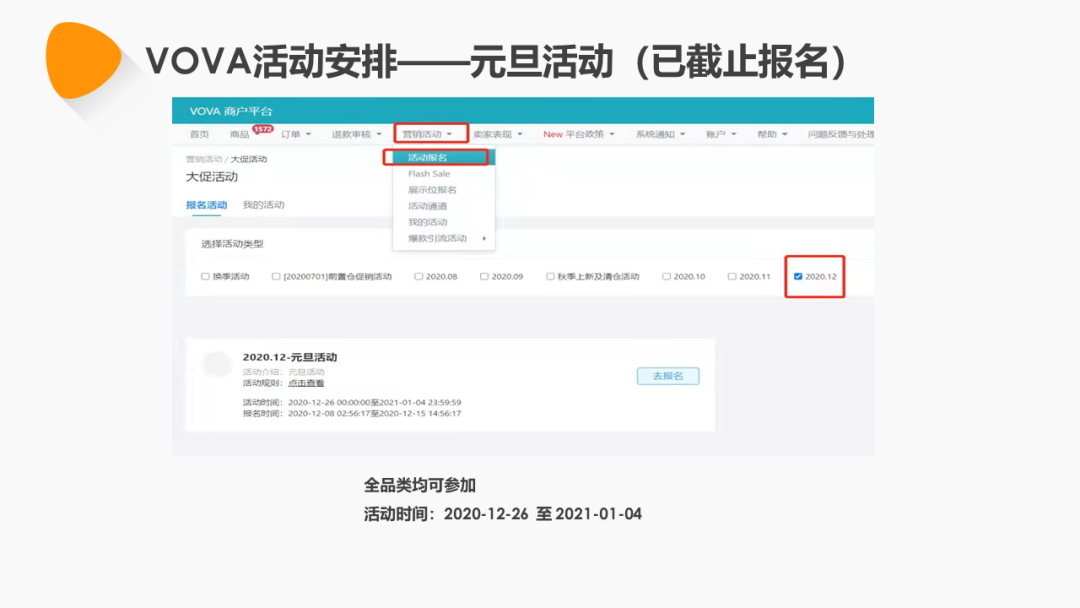1080x608 pixels.
Task: Tick the 2020.11 checkbox
Action: tap(731, 277)
